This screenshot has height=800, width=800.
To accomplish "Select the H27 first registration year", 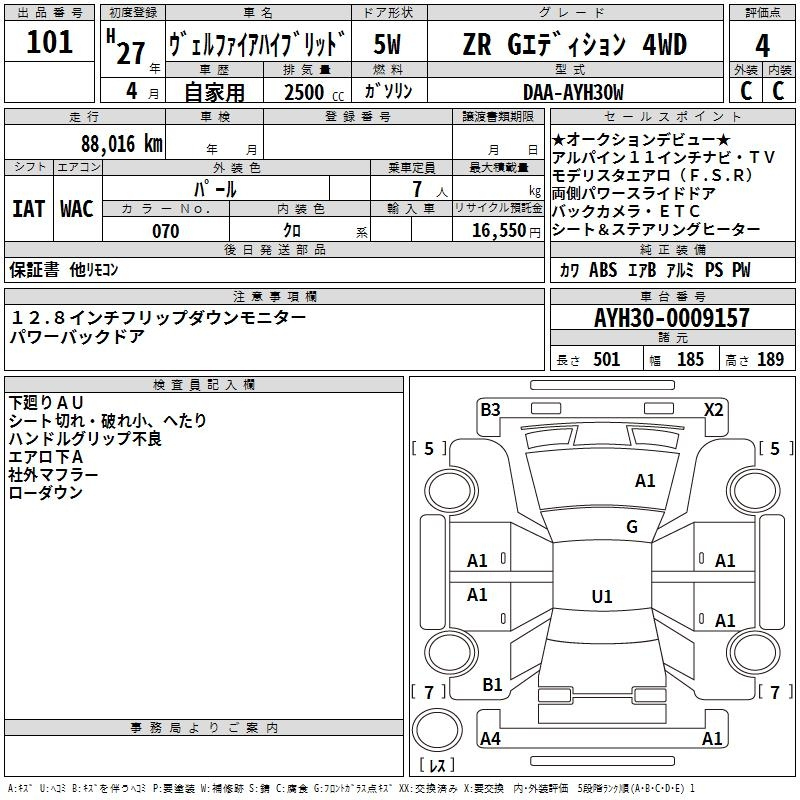I will click(x=127, y=47).
